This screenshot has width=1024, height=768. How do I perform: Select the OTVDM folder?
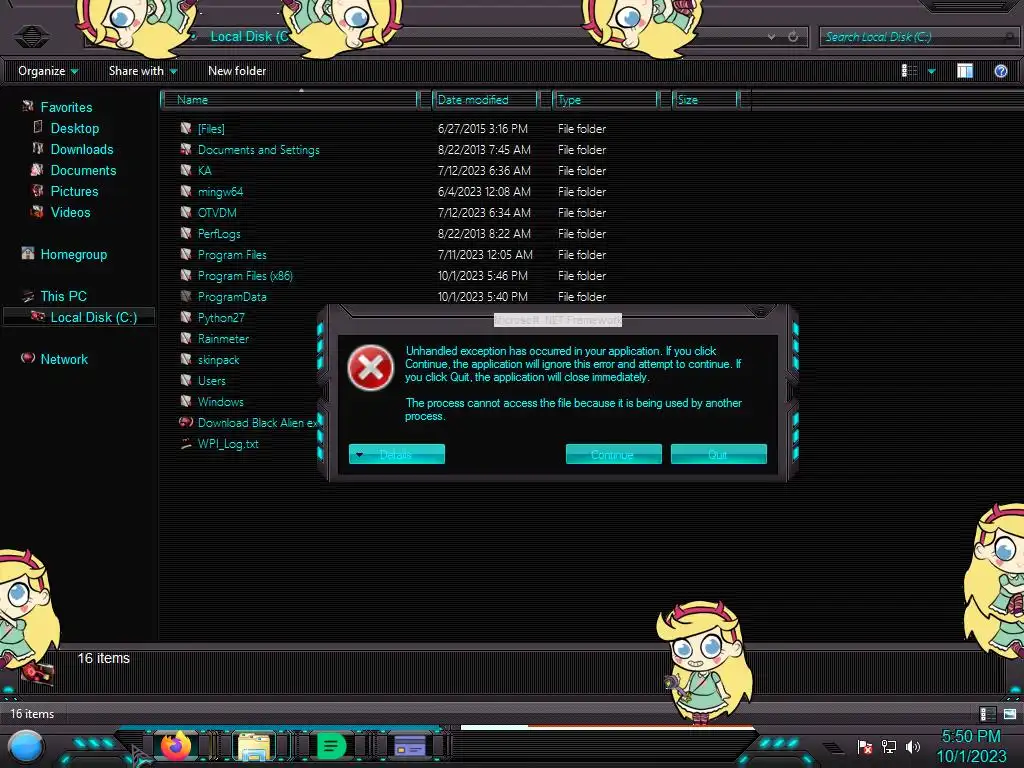pyautogui.click(x=217, y=212)
